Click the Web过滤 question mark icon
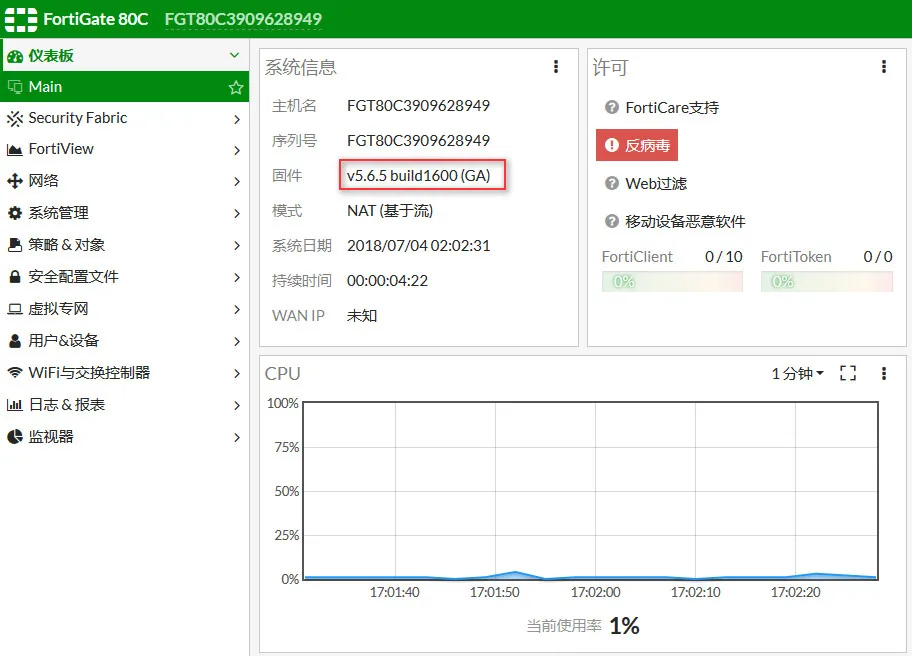This screenshot has height=656, width=912. click(611, 184)
